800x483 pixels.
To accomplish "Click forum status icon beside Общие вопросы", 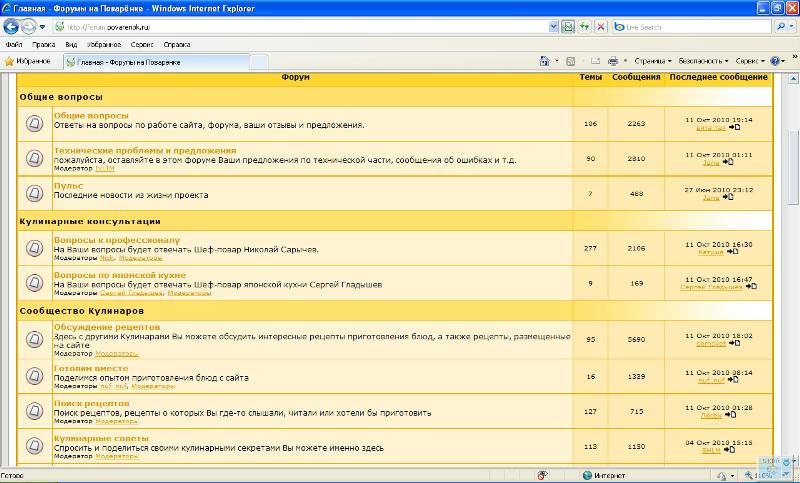I will coord(34,123).
